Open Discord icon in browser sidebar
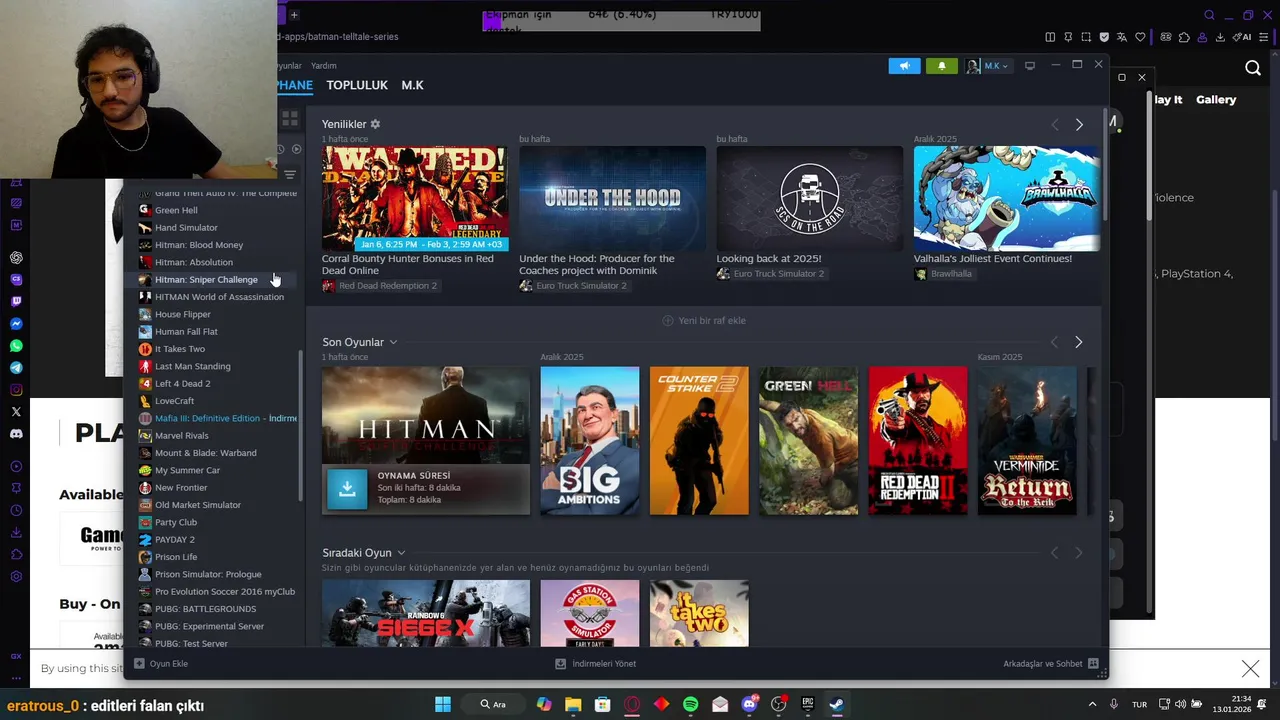The image size is (1280, 720). click(16, 434)
